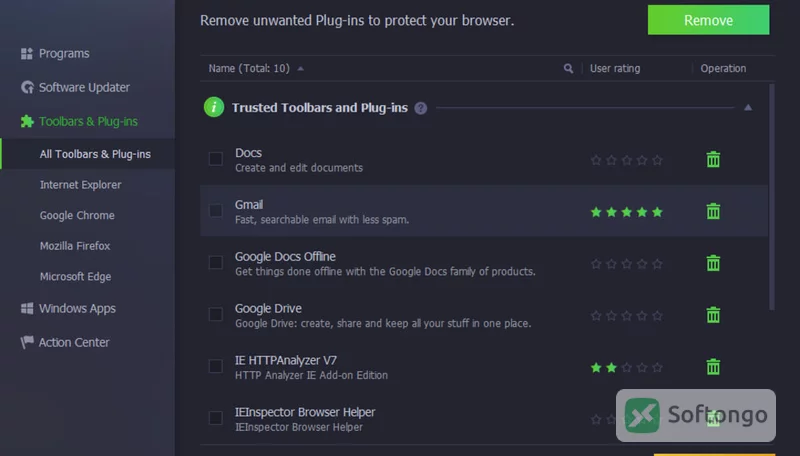Viewport: 800px width, 456px height.
Task: Rate Docs with its star rating
Action: point(627,160)
